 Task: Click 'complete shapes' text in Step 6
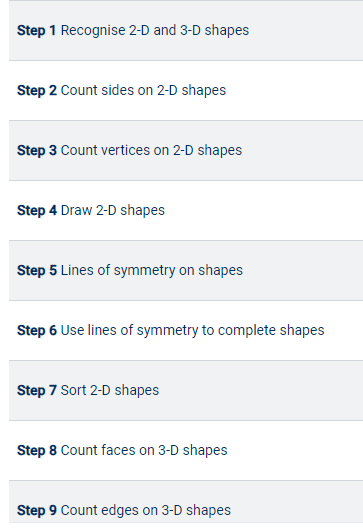click(x=271, y=331)
